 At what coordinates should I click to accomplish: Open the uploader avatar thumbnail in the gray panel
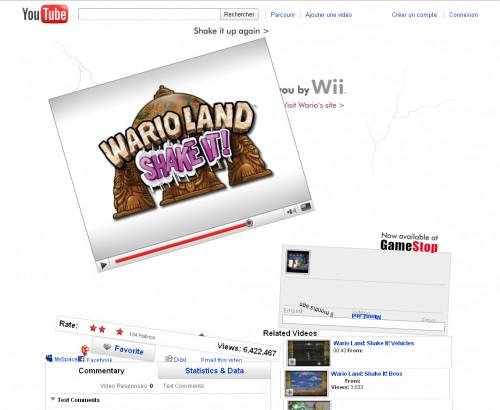[x=298, y=262]
